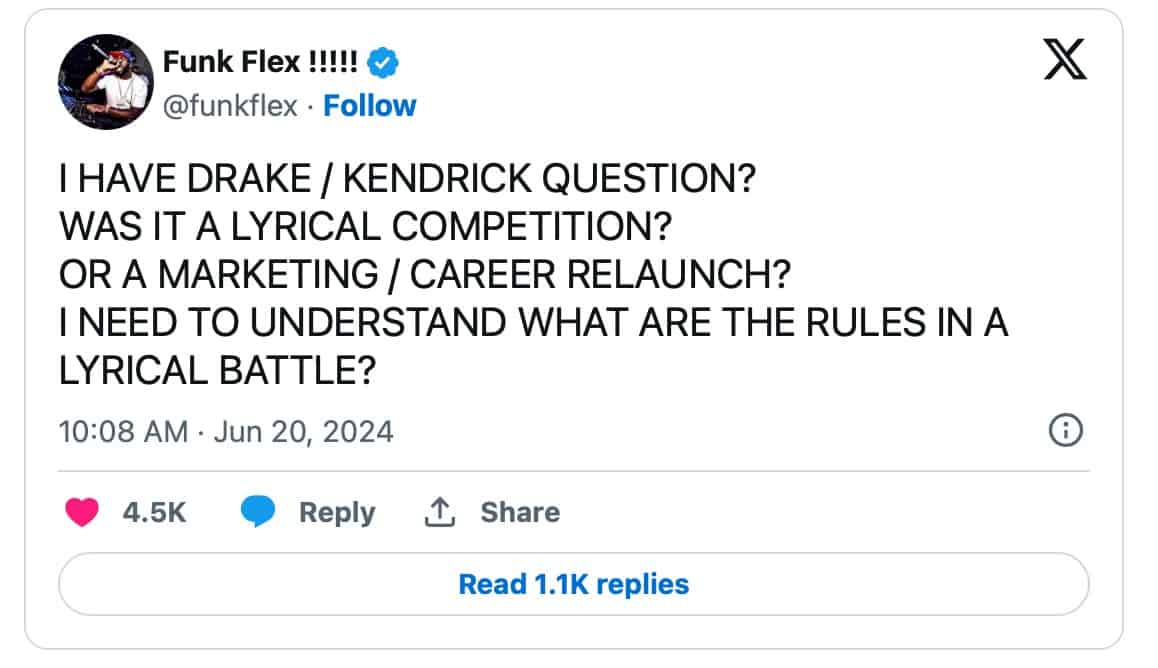This screenshot has width=1158, height=668.
Task: Click the Funk Flex !!!!! display name
Action: click(x=260, y=62)
